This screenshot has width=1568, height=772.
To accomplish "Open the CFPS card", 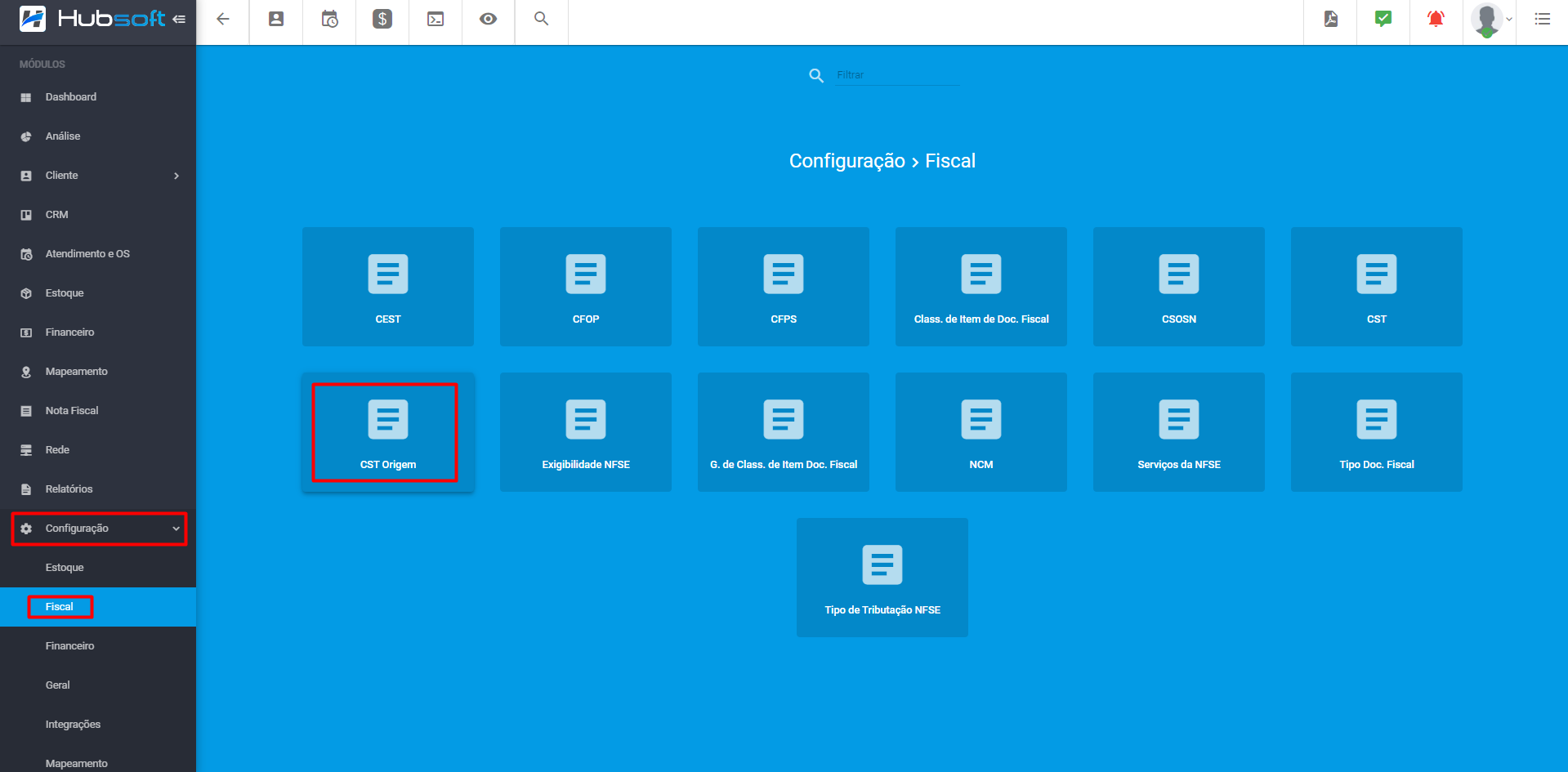I will tap(784, 287).
